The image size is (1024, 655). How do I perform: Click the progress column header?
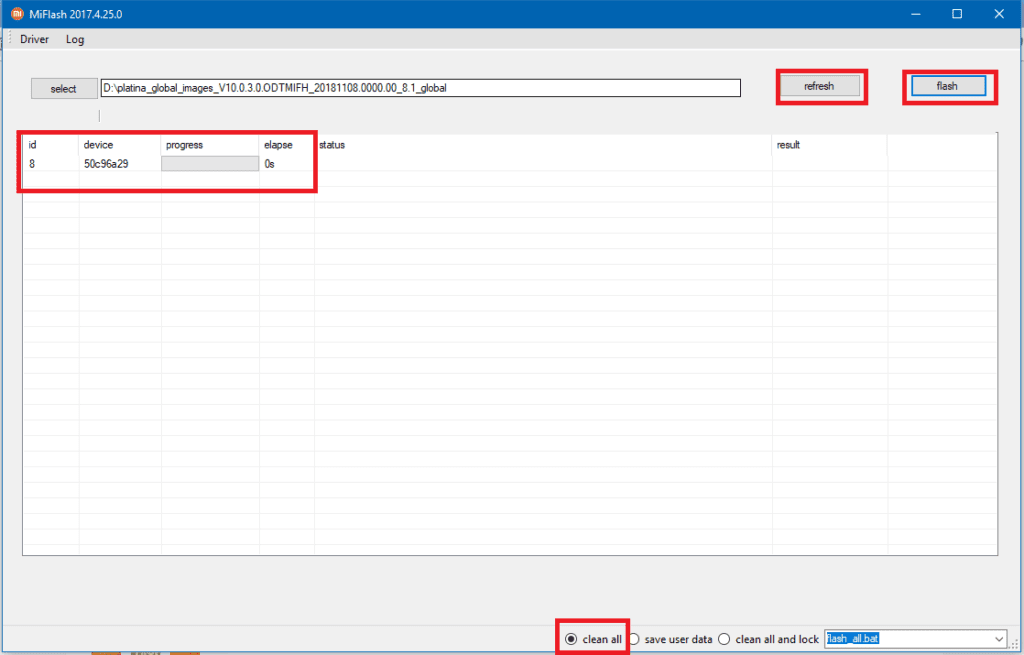pyautogui.click(x=210, y=145)
